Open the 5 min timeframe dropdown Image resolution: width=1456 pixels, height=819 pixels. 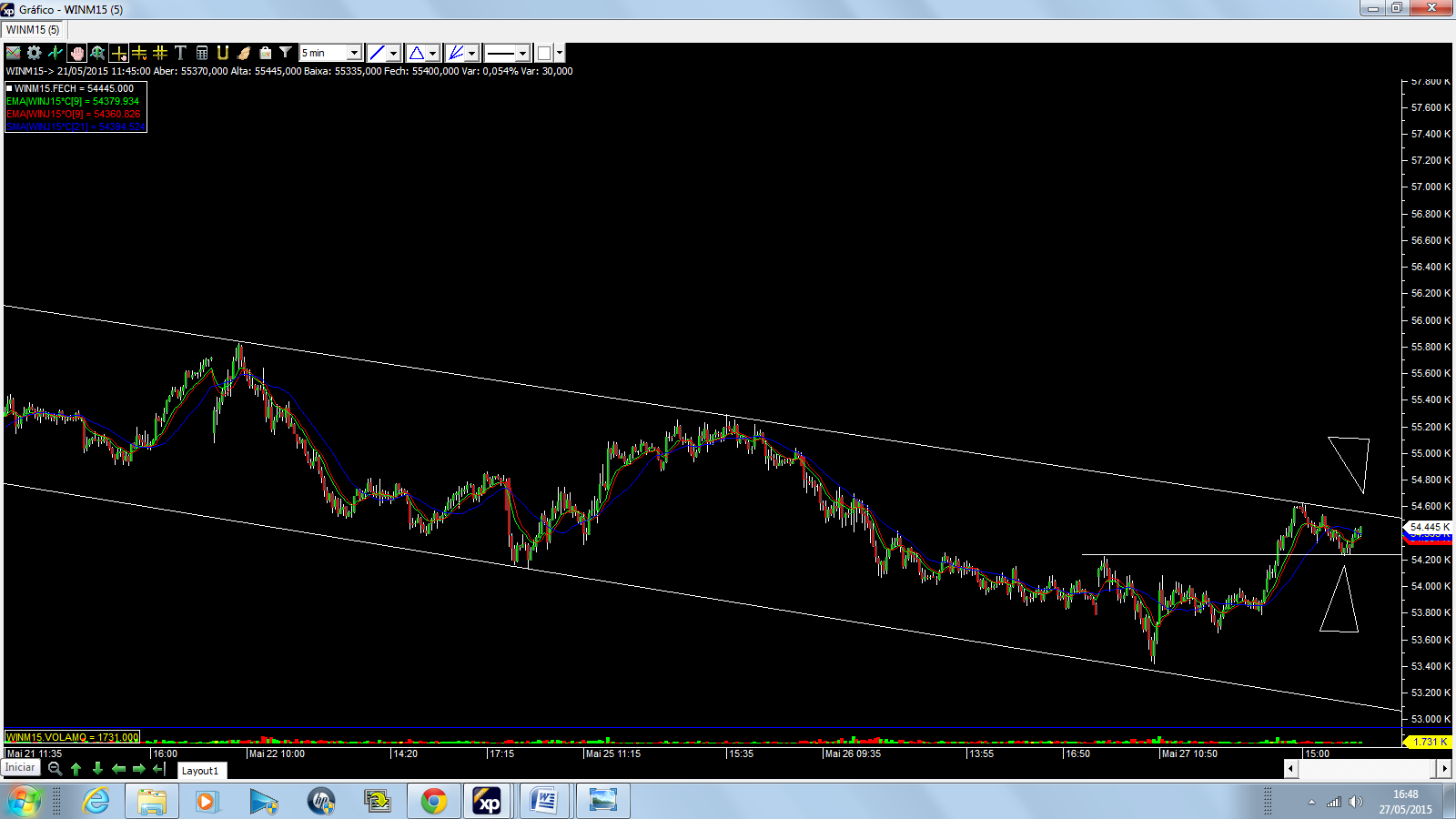tap(330, 53)
